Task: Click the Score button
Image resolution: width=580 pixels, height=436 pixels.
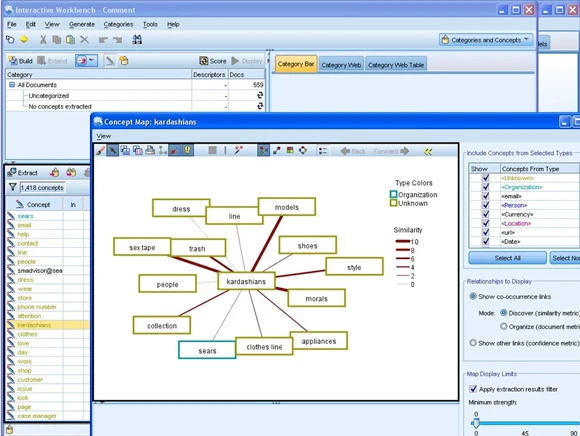Action: (213, 61)
